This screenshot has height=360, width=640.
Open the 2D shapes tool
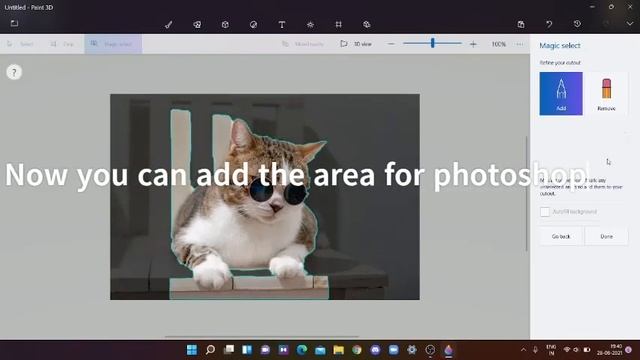coord(197,24)
